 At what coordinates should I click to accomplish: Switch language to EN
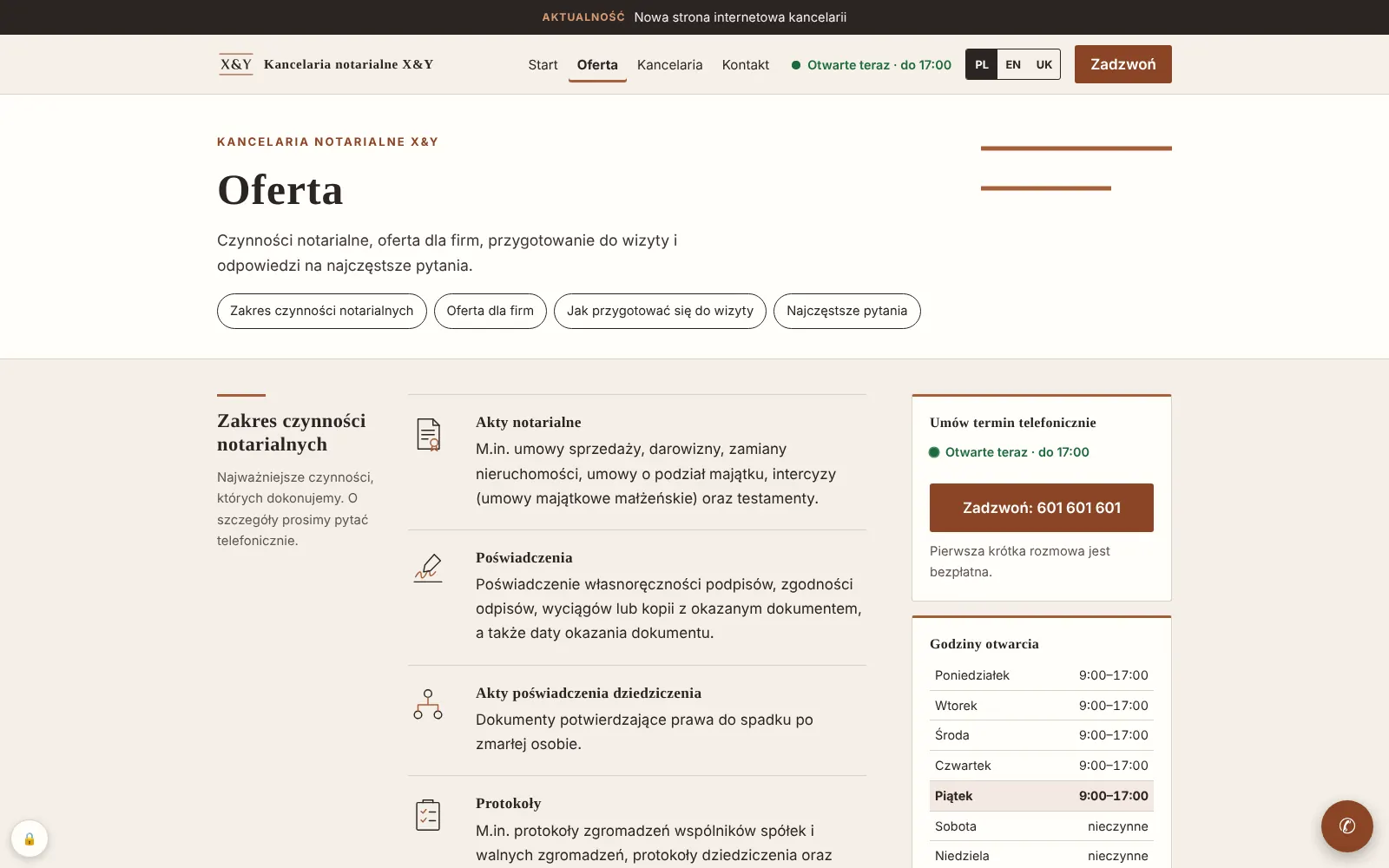[1013, 64]
